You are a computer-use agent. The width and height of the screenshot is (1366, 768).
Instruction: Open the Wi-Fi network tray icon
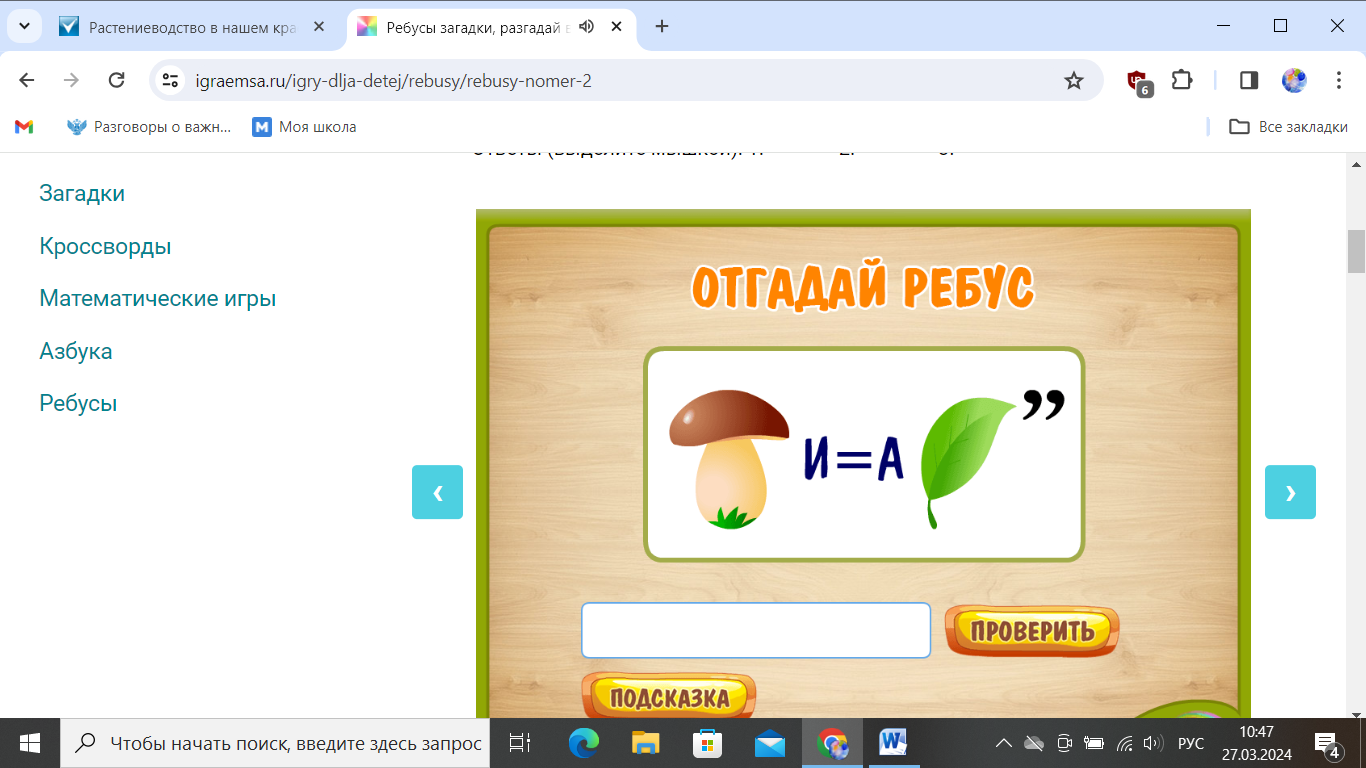[x=1125, y=743]
